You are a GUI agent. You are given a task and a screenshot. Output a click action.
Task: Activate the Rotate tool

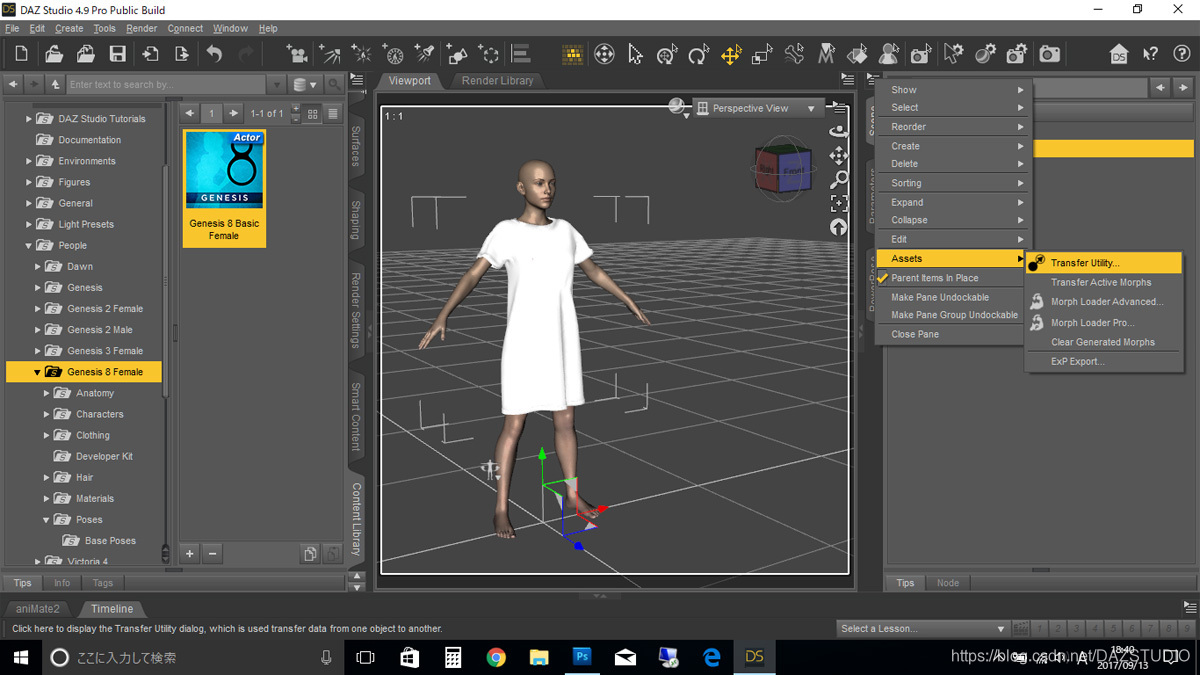pos(699,54)
